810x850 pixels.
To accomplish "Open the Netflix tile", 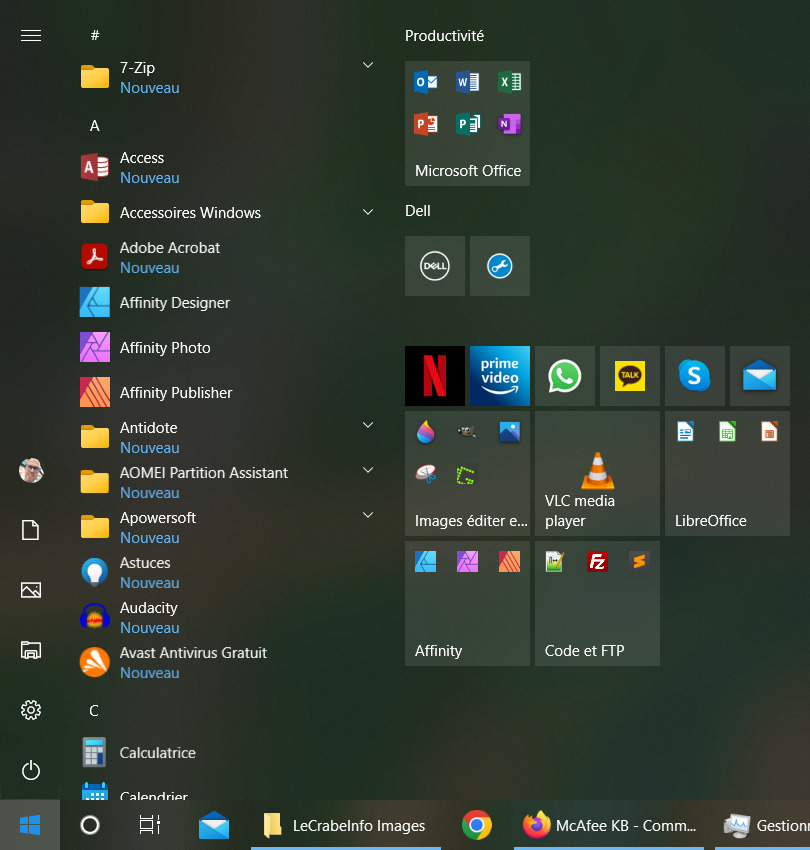I will pyautogui.click(x=435, y=376).
